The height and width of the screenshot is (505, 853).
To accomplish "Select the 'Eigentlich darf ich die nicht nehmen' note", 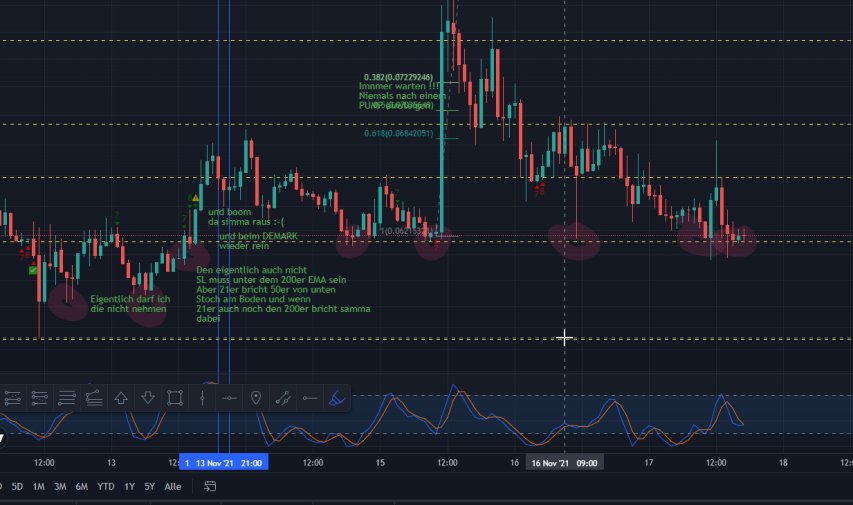I will pos(130,304).
